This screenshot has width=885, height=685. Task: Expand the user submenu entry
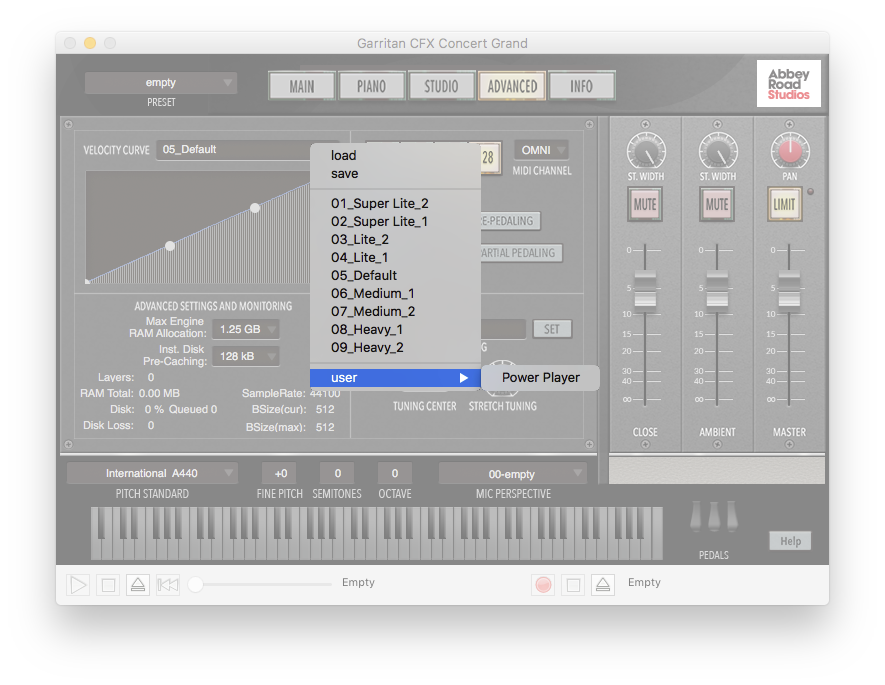395,377
